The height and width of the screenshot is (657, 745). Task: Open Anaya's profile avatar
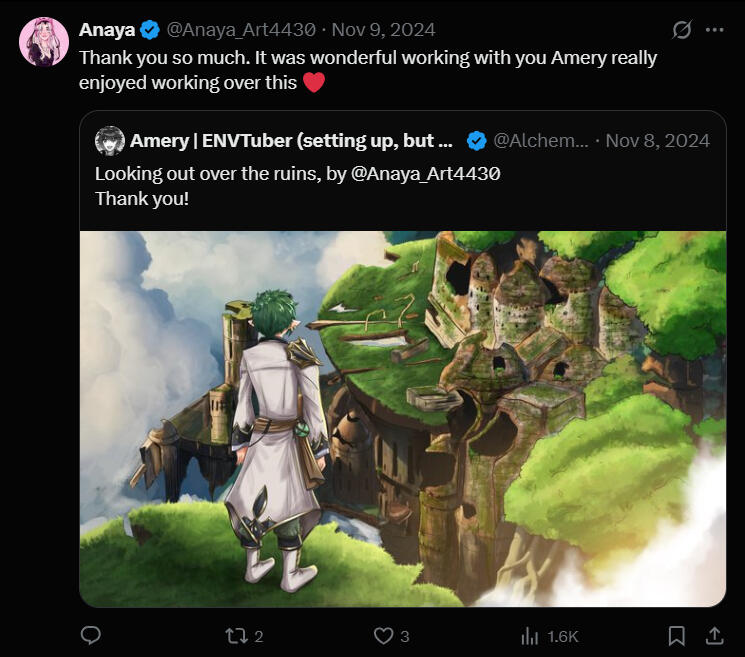click(x=44, y=42)
